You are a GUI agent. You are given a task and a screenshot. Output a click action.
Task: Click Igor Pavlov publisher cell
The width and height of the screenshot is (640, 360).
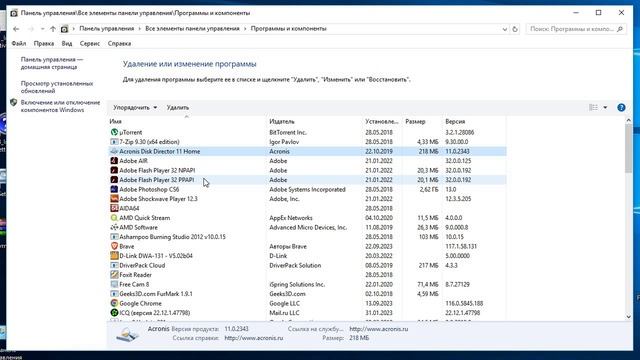click(x=284, y=142)
